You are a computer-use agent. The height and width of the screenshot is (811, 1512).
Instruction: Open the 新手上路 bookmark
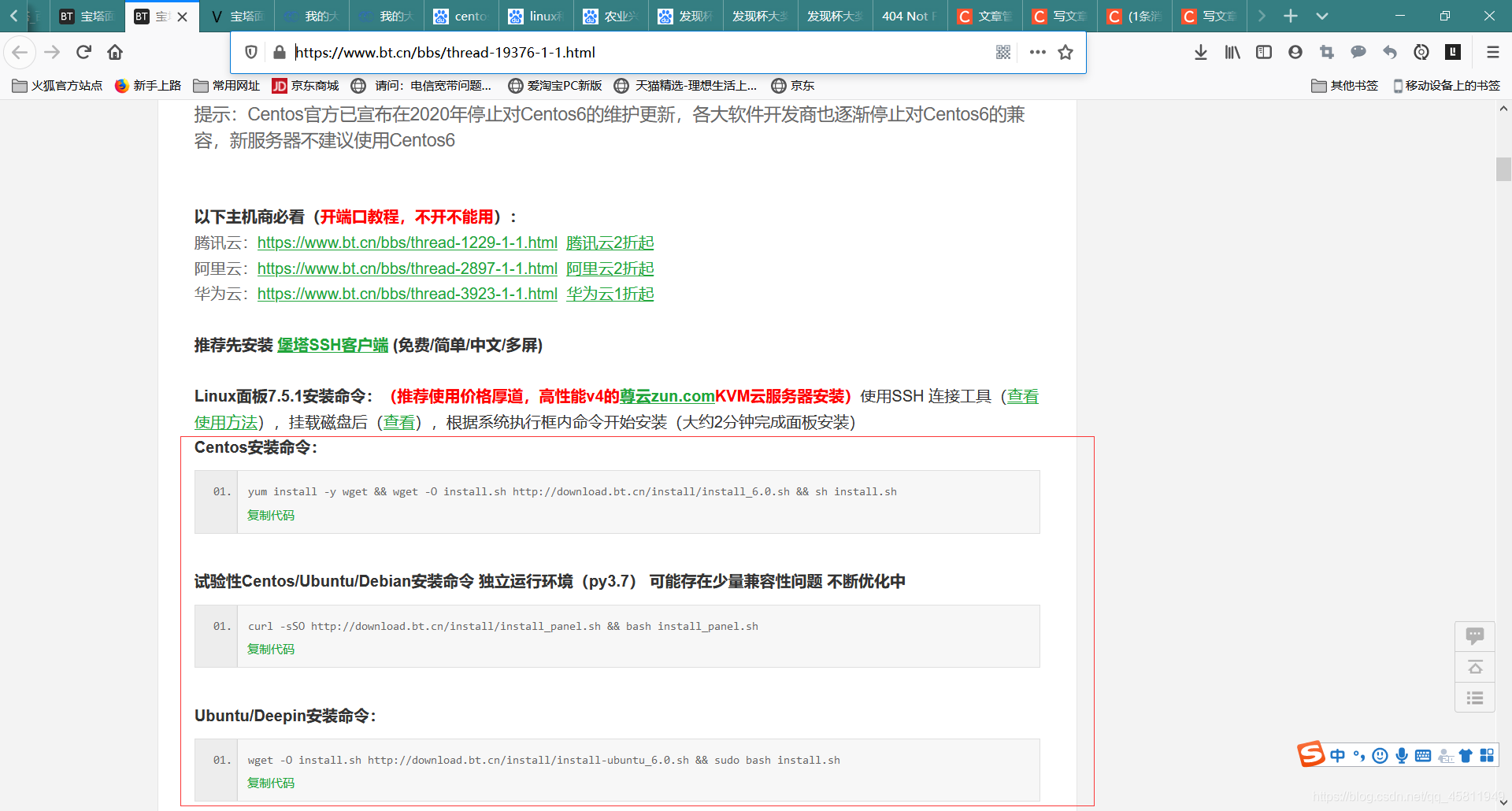[x=148, y=85]
